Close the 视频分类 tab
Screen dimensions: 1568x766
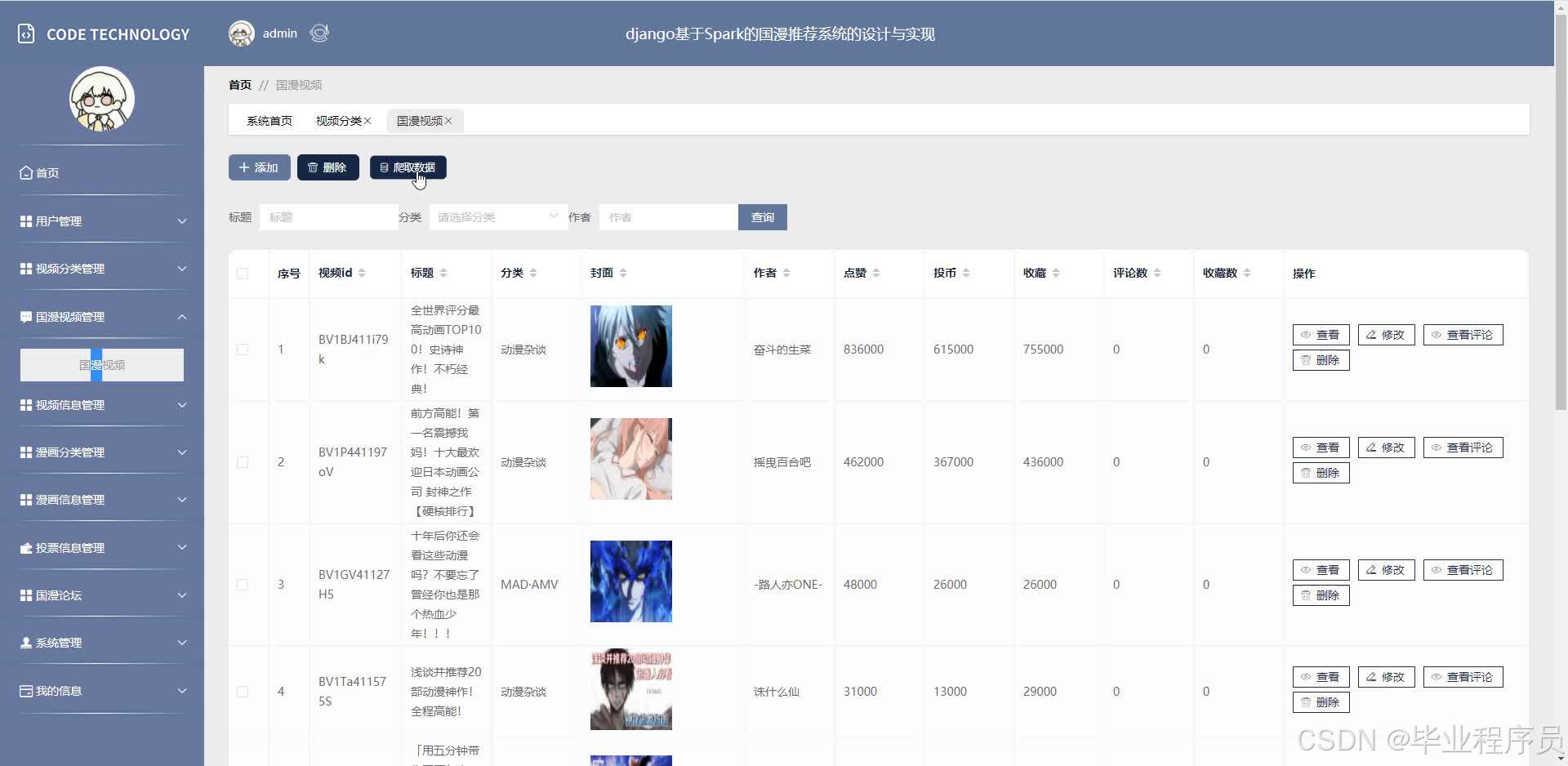[x=367, y=121]
